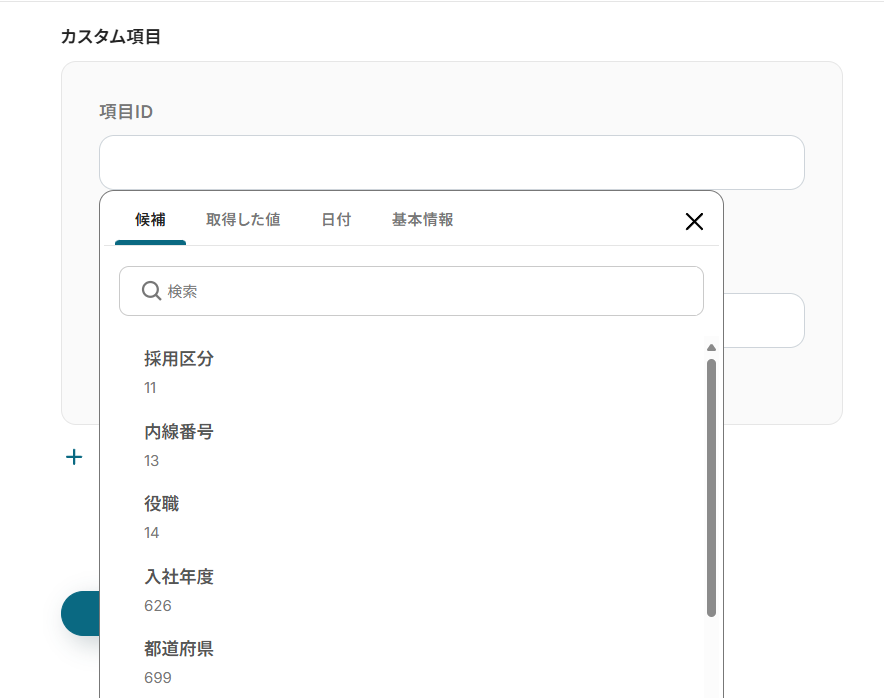
Task: Select the 役職 candidate entry
Action: tap(162, 504)
